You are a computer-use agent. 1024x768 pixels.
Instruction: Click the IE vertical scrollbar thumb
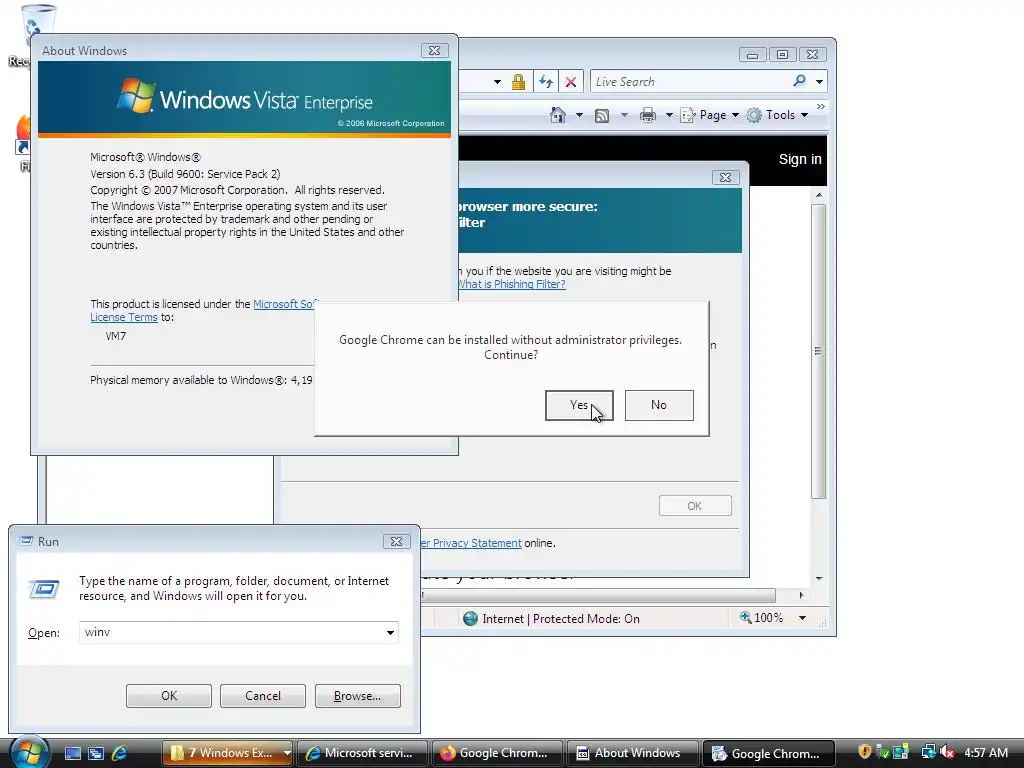click(818, 351)
